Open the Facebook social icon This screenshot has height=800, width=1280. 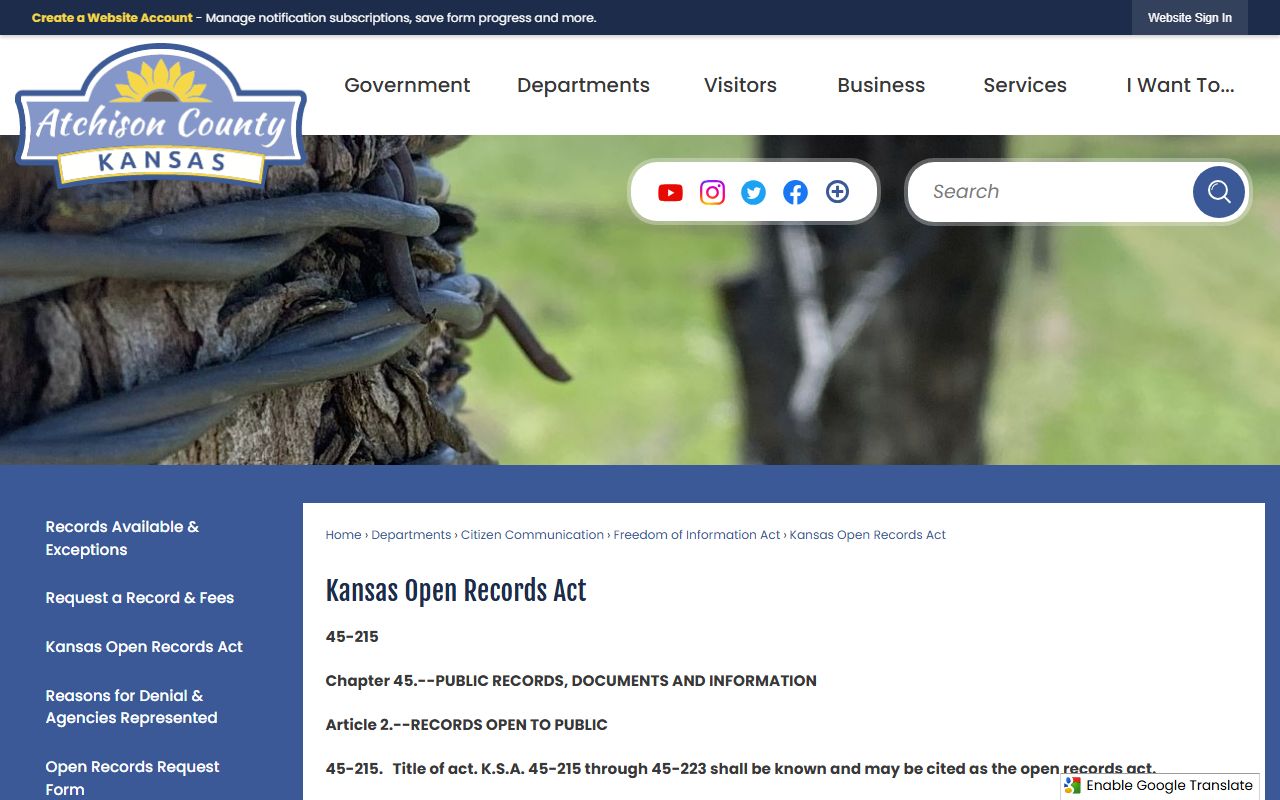(795, 192)
